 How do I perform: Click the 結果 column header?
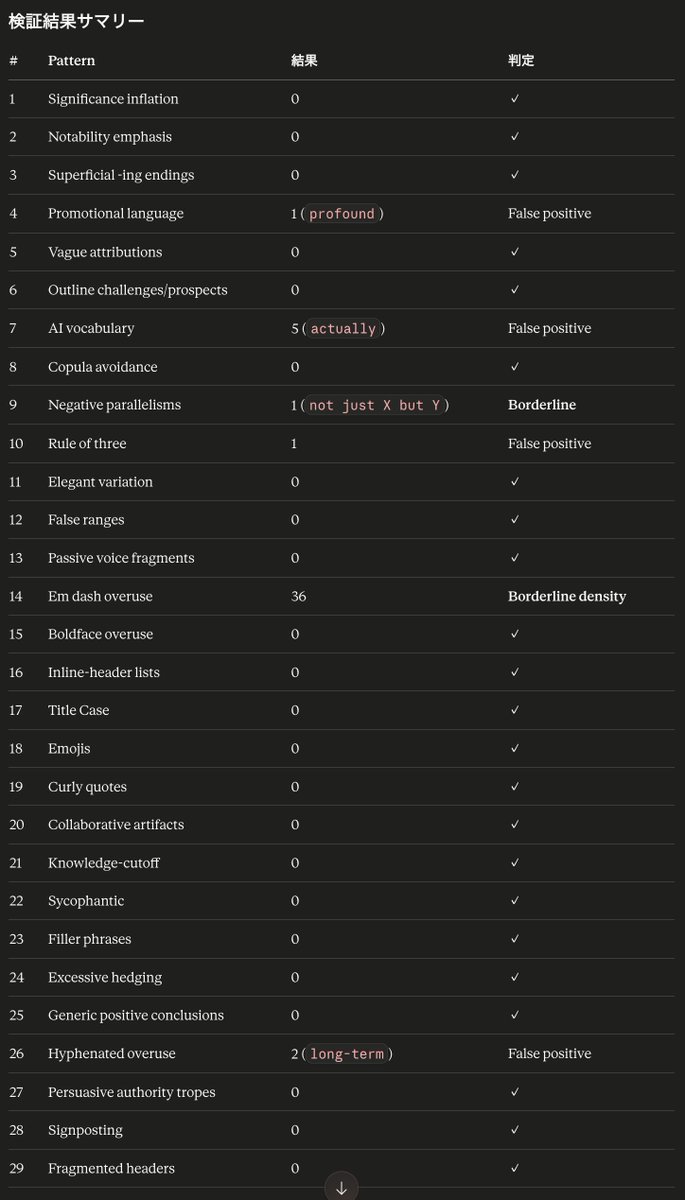click(304, 61)
